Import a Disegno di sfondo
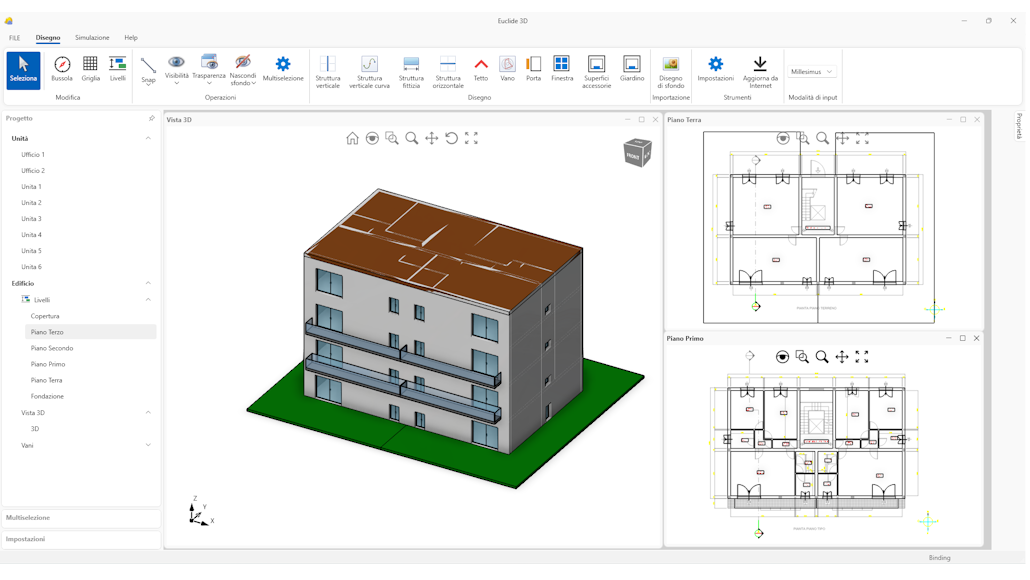1030x580 pixels. click(x=671, y=72)
